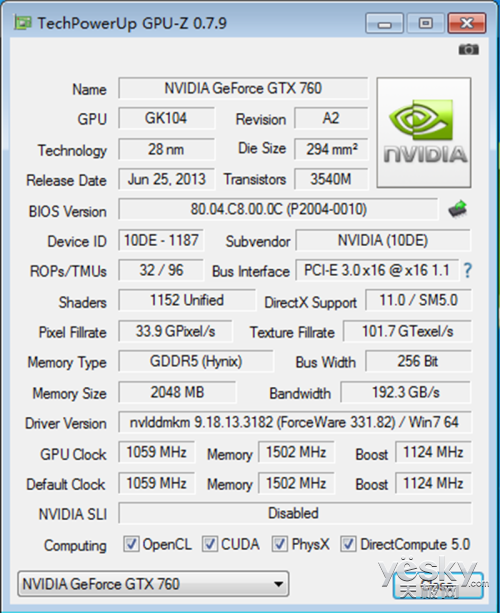Click the GPU Clock row Boost 1124 MHz
Viewport: 500px width, 613px height.
point(434,452)
